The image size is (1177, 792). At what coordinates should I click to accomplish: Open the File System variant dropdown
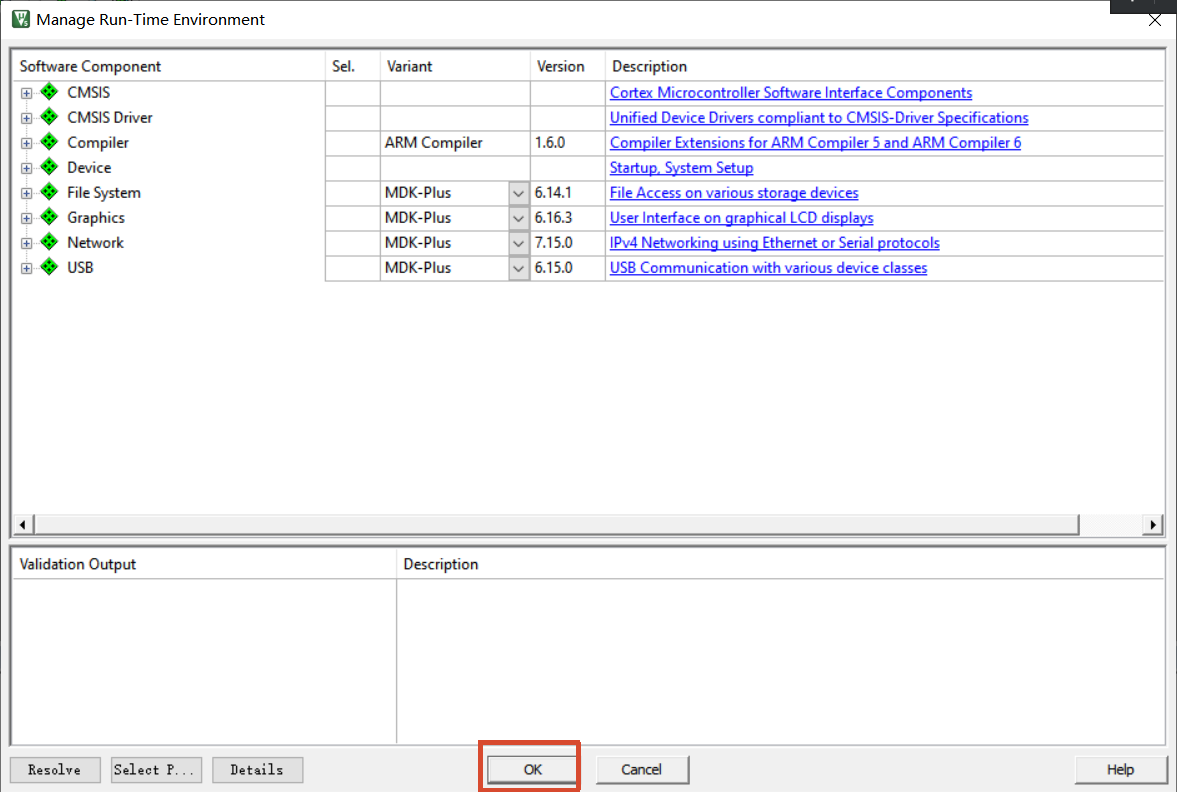tap(518, 193)
